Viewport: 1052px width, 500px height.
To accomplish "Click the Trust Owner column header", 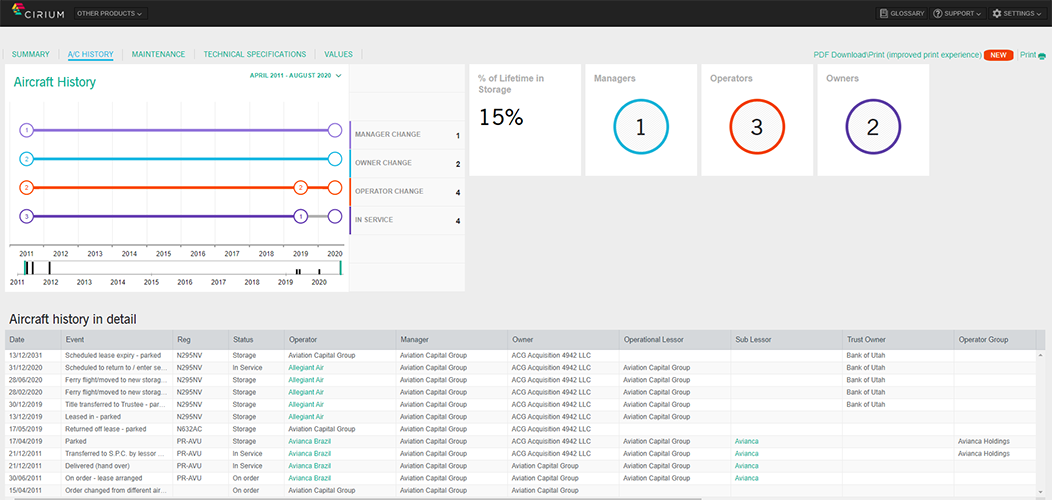I will click(x=898, y=340).
